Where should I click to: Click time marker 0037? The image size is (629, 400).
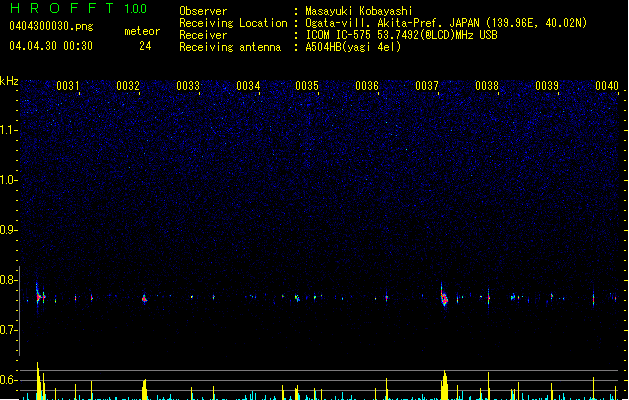pyautogui.click(x=427, y=85)
